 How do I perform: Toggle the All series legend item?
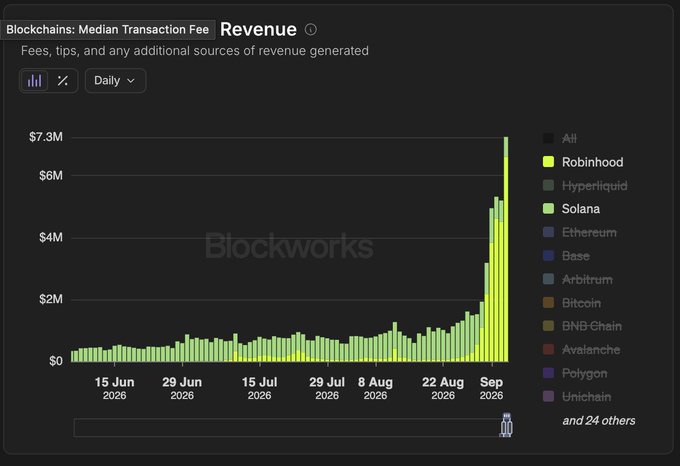(x=560, y=139)
